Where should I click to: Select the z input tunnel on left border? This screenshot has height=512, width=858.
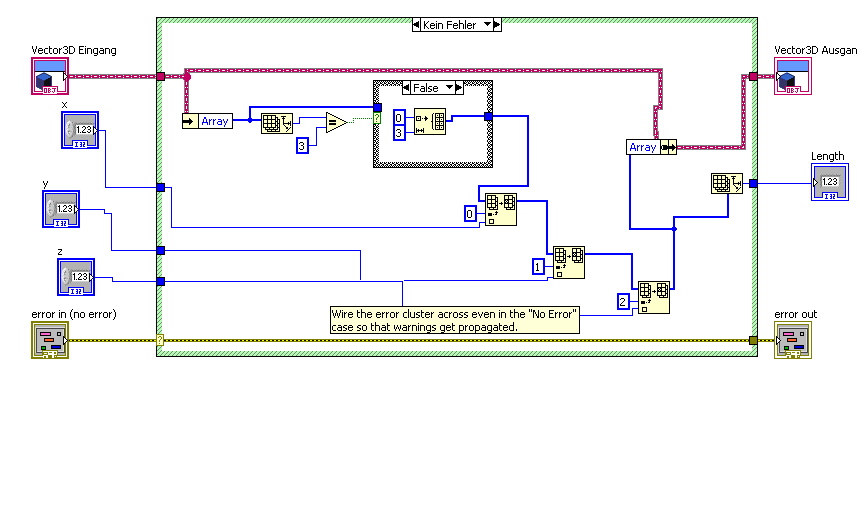(x=161, y=282)
